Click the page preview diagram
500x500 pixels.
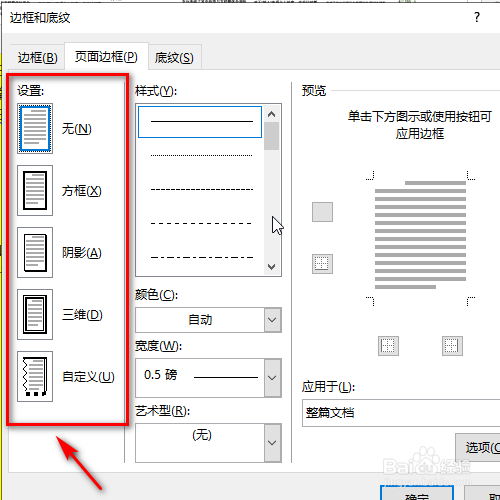pyautogui.click(x=420, y=239)
